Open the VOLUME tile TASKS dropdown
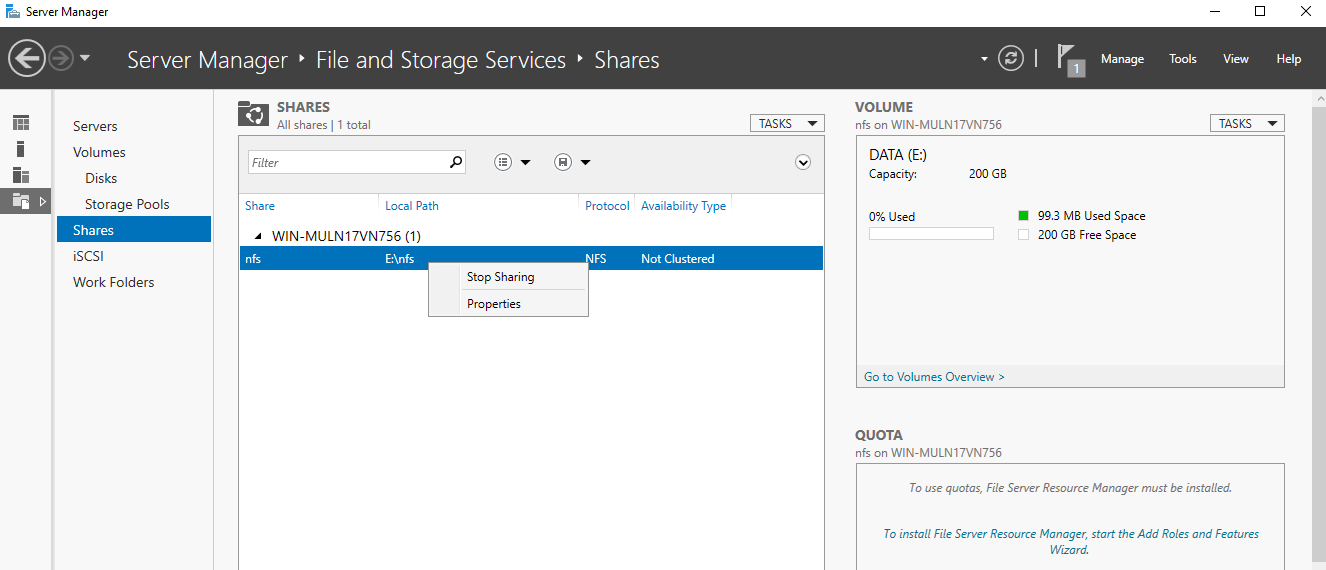Image resolution: width=1326 pixels, height=570 pixels. tap(1247, 124)
